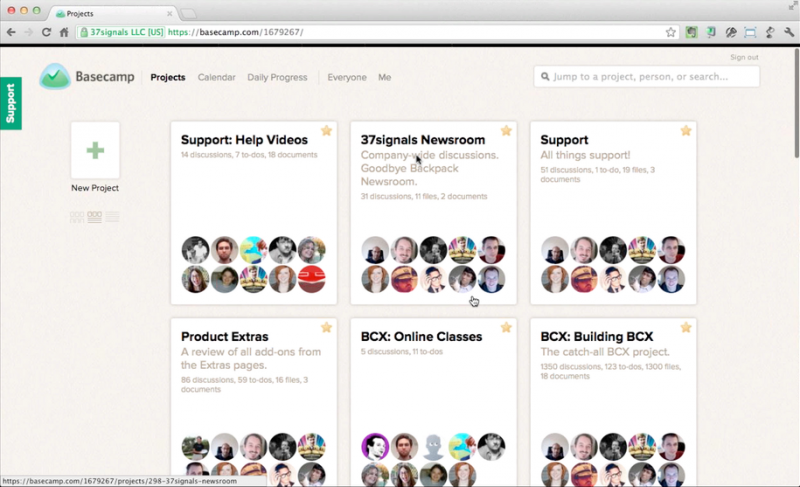Bookmark this page with the address bar star
This screenshot has height=487, width=800.
click(671, 32)
